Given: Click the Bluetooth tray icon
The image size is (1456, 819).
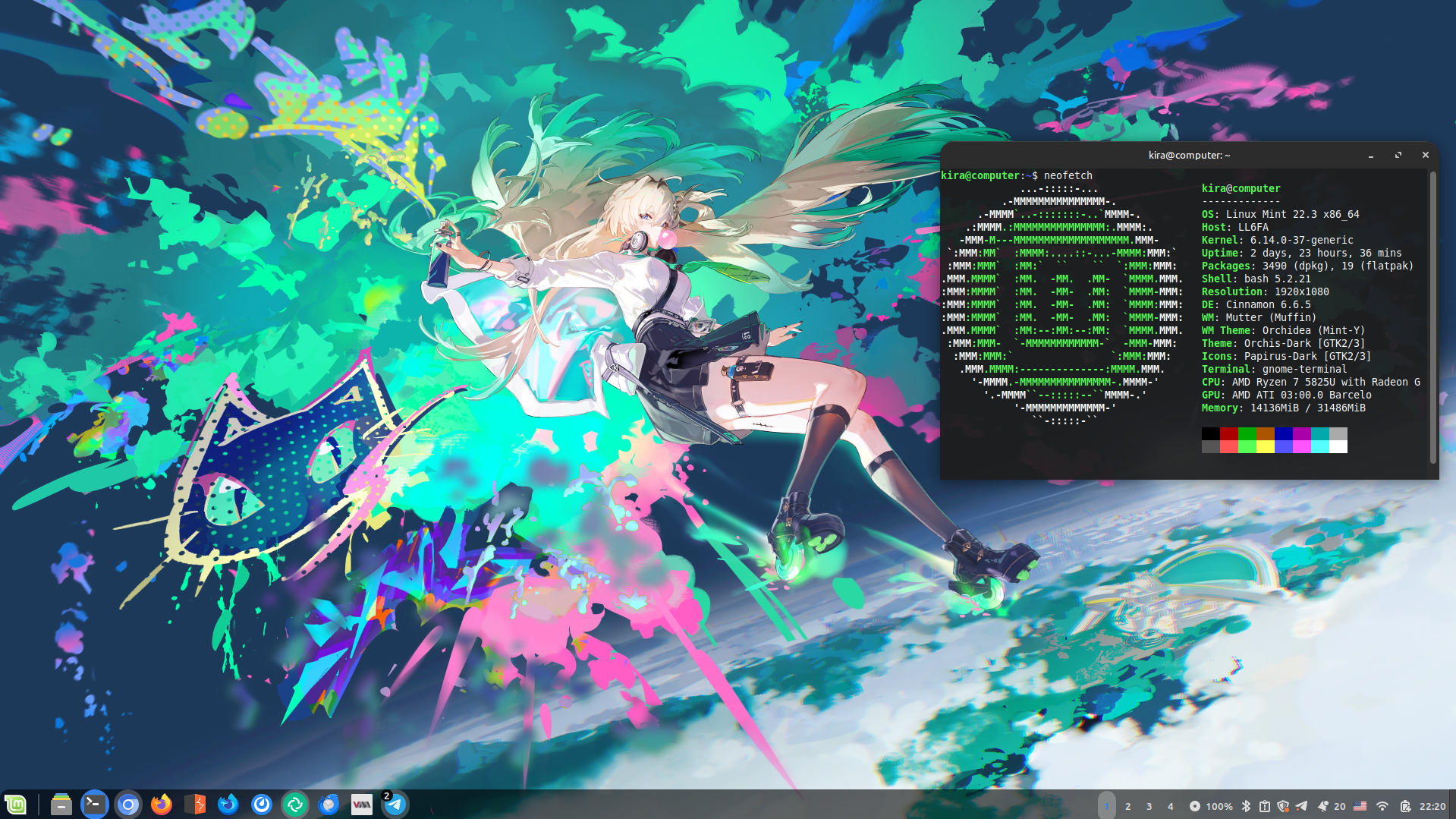Looking at the screenshot, I should (1246, 806).
